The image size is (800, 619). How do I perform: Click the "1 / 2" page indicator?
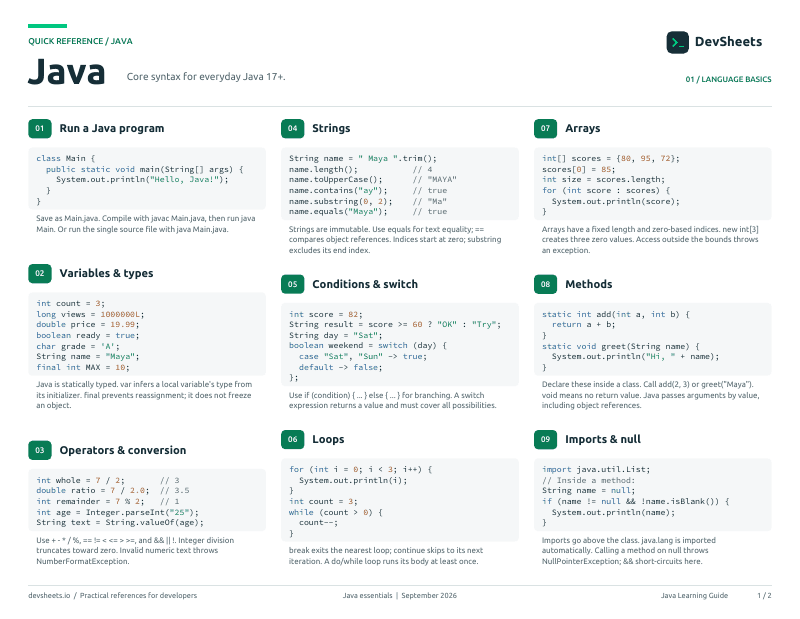tap(764, 596)
